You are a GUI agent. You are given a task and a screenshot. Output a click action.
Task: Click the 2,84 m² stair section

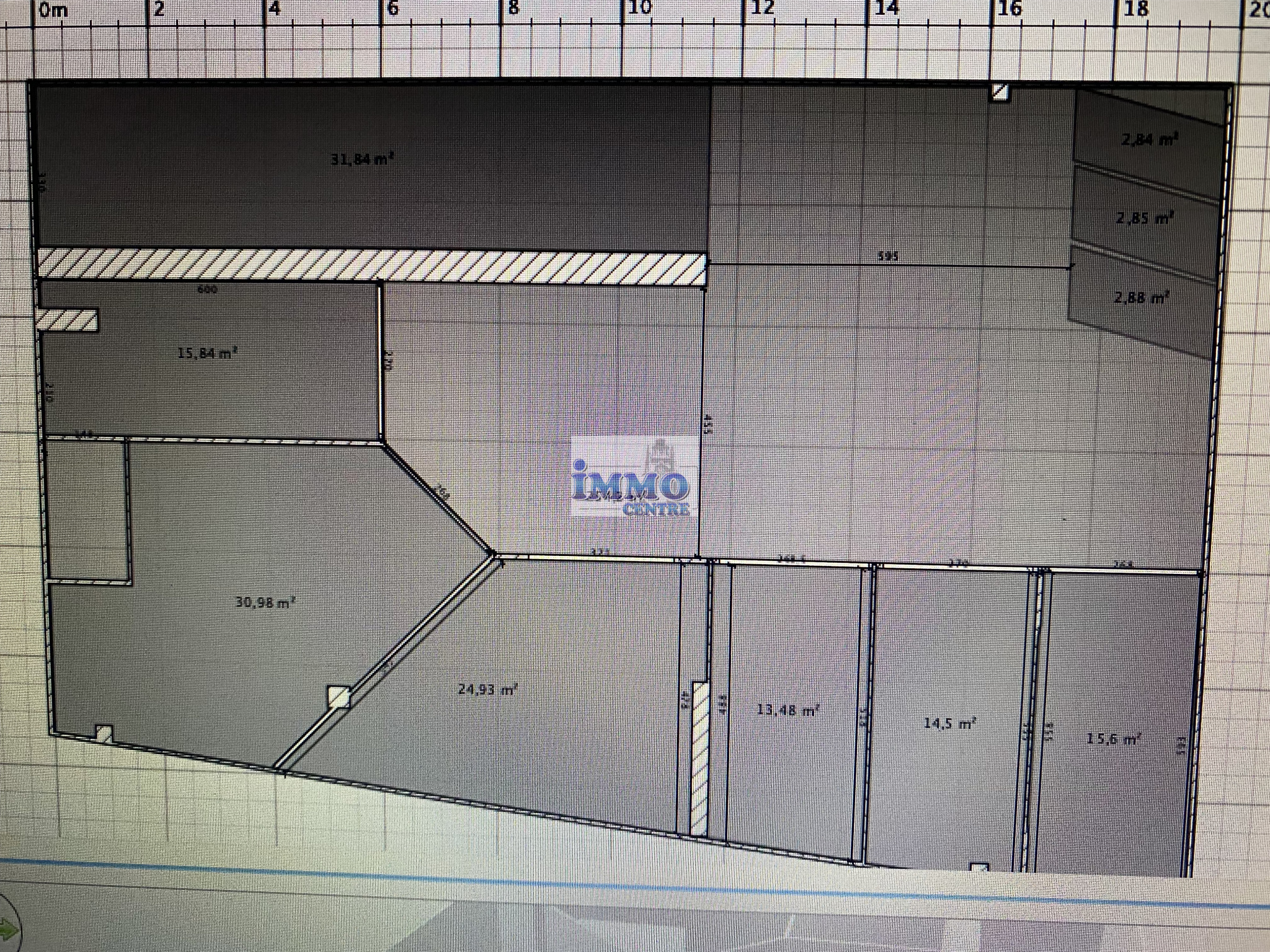[1149, 140]
